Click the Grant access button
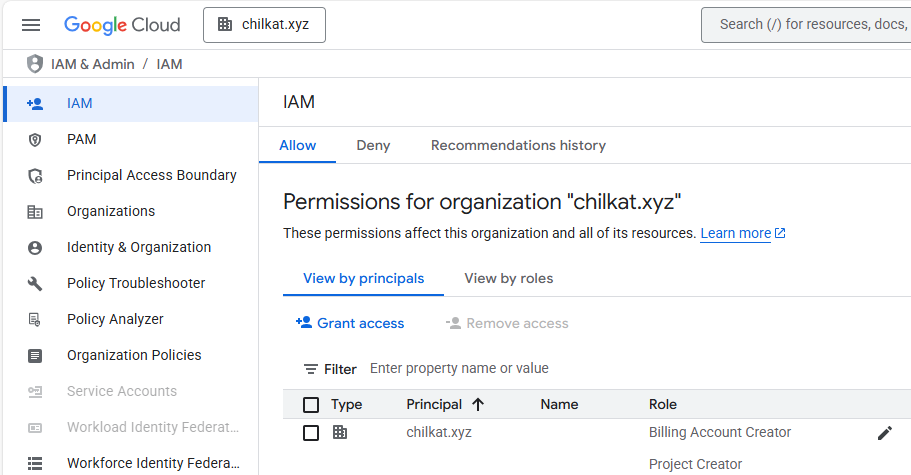Screen dimensions: 911x475 (350, 323)
